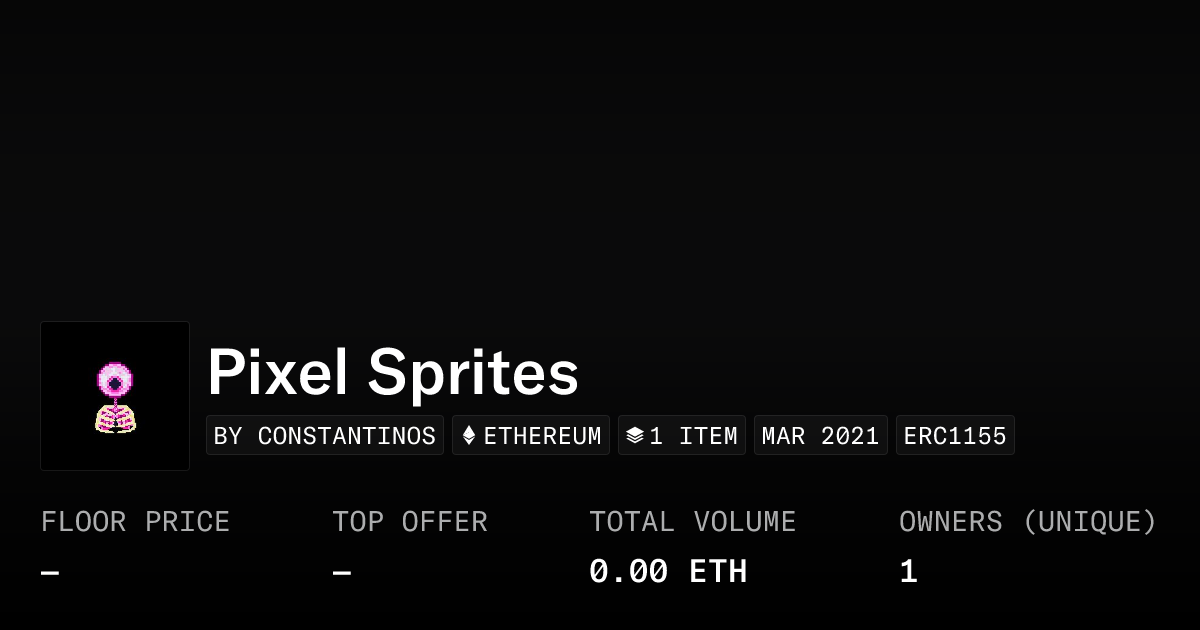
Task: Click the ERC1155 token standard badge
Action: (955, 436)
